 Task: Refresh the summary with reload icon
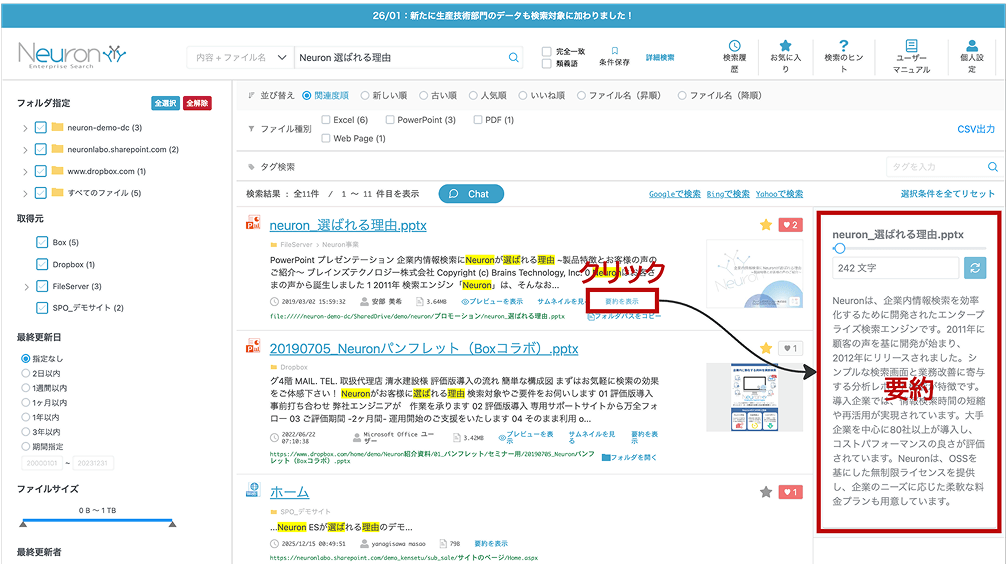pyautogui.click(x=974, y=268)
